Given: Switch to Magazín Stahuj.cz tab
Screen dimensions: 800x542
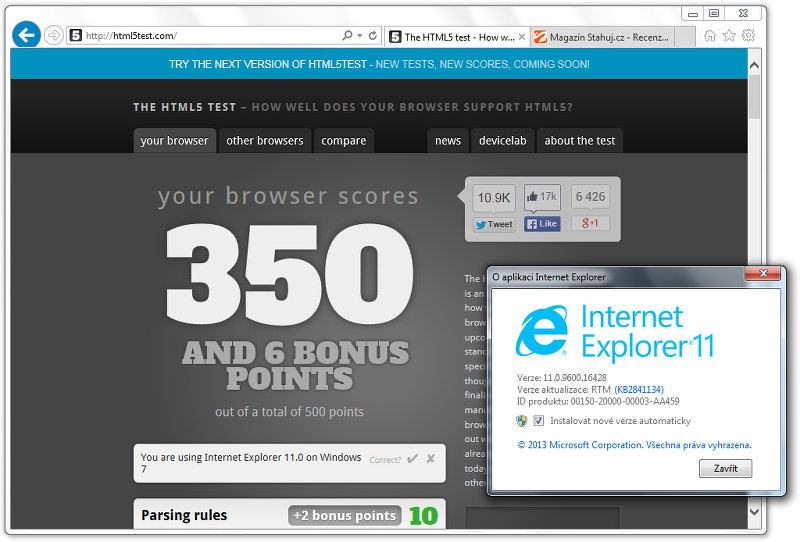Looking at the screenshot, I should 603,37.
